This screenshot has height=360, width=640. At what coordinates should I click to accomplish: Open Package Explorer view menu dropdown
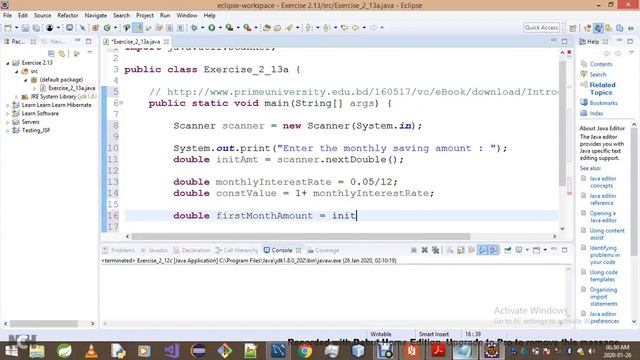point(90,53)
